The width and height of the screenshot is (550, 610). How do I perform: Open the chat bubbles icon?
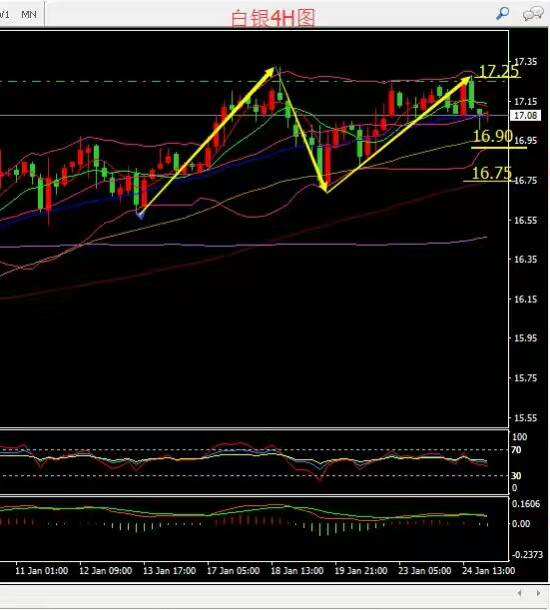[x=533, y=14]
